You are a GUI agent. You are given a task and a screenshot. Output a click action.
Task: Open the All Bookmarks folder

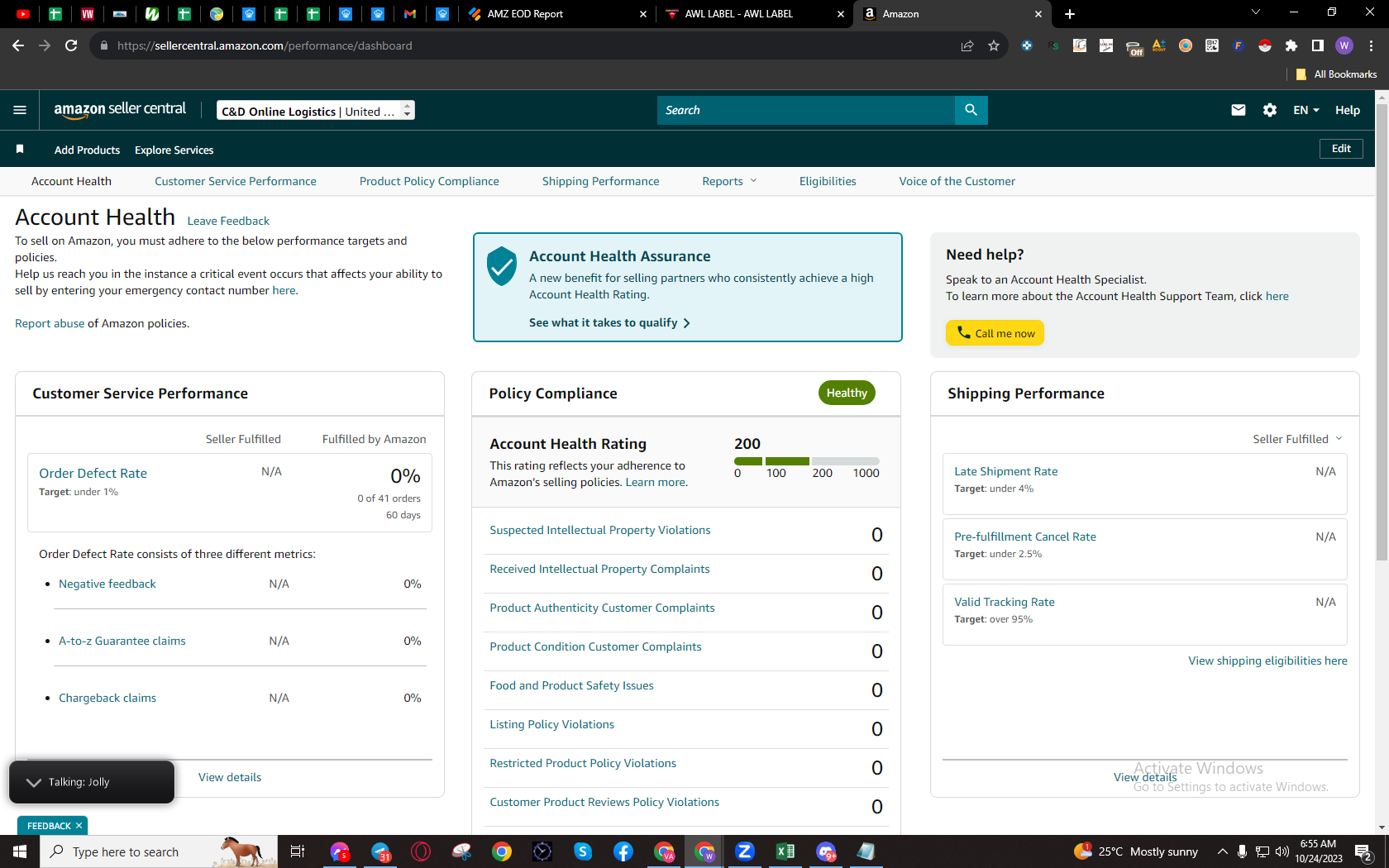(x=1336, y=74)
